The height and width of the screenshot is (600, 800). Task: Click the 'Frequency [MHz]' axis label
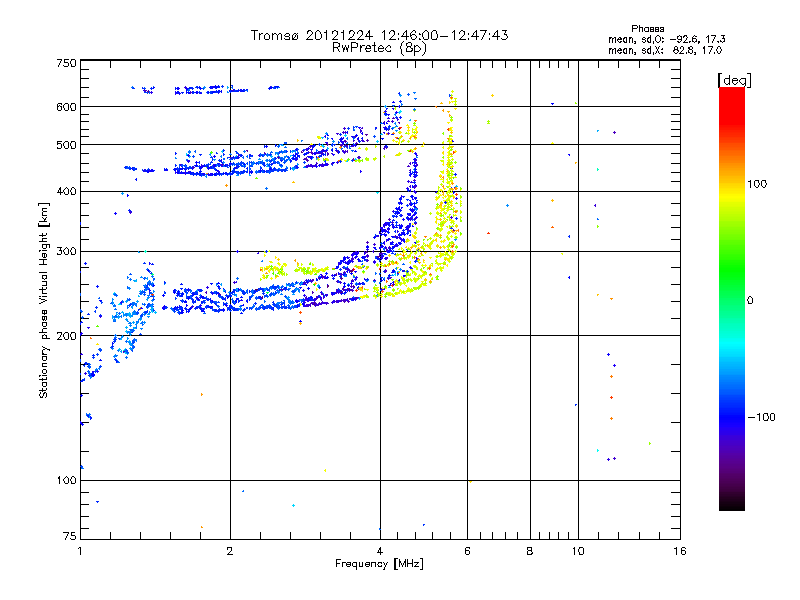tap(379, 564)
